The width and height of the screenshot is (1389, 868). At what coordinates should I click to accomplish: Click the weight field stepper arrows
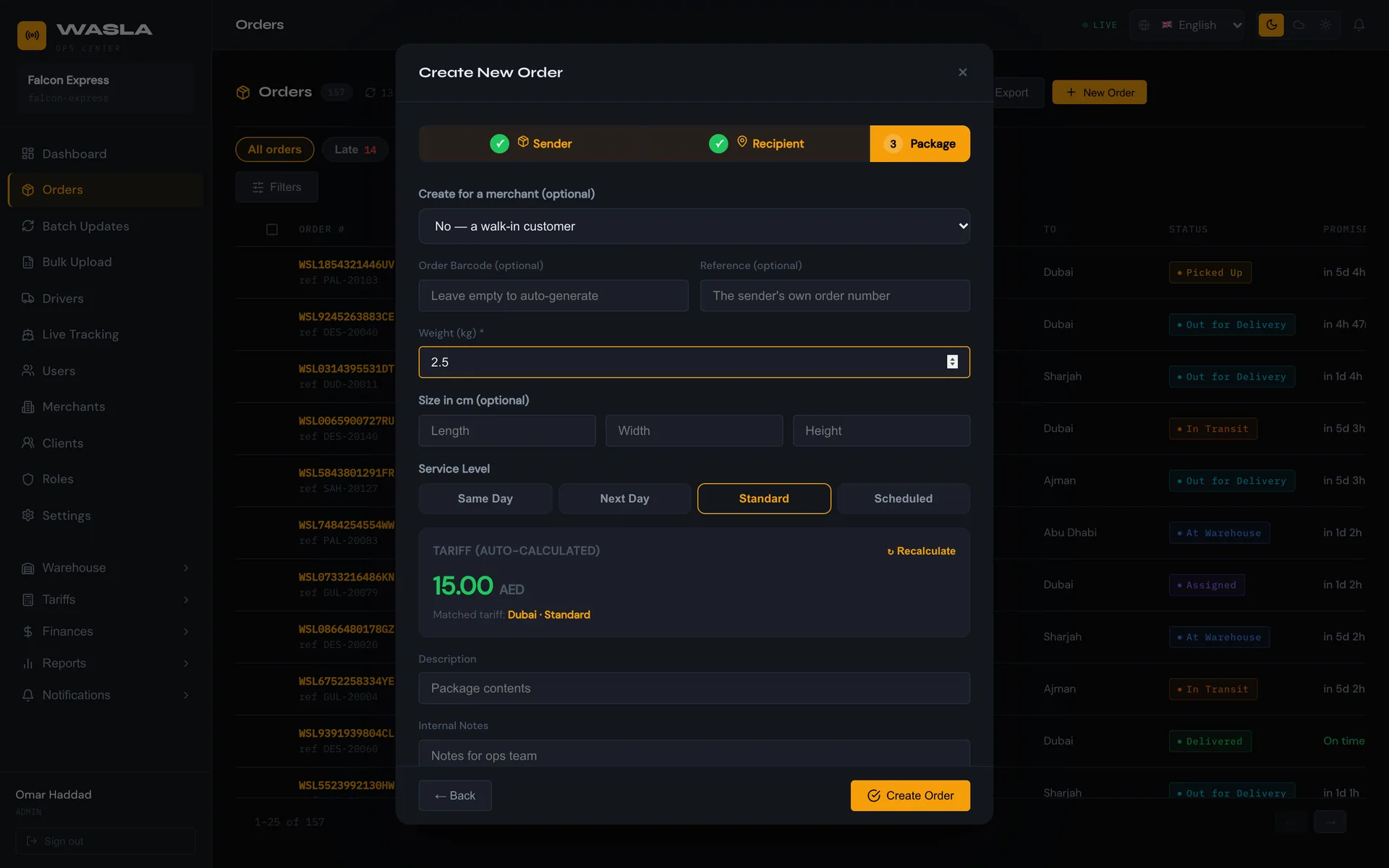(x=952, y=362)
